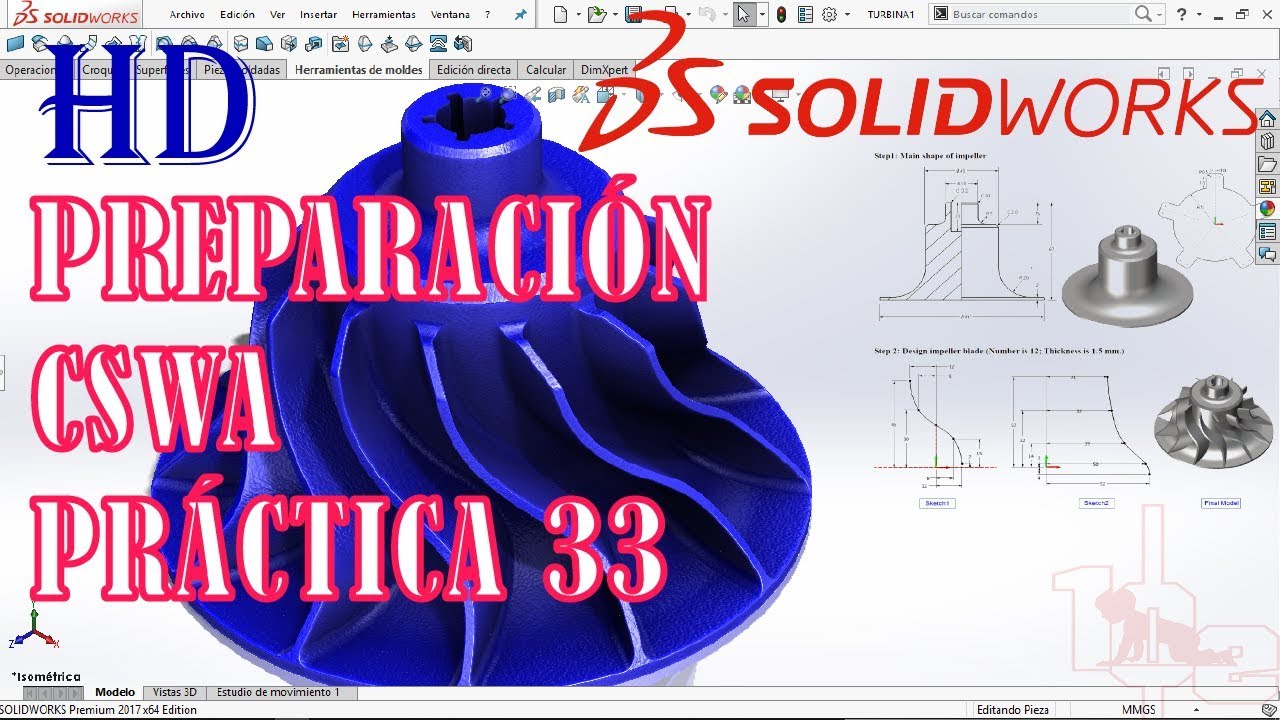Click the Draft analysis icon

tap(163, 44)
